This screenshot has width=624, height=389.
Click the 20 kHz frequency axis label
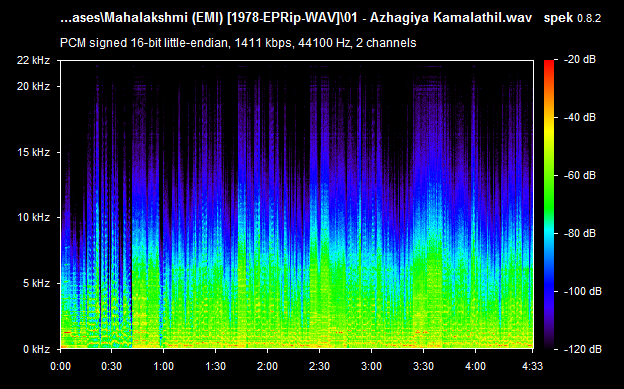[33, 86]
